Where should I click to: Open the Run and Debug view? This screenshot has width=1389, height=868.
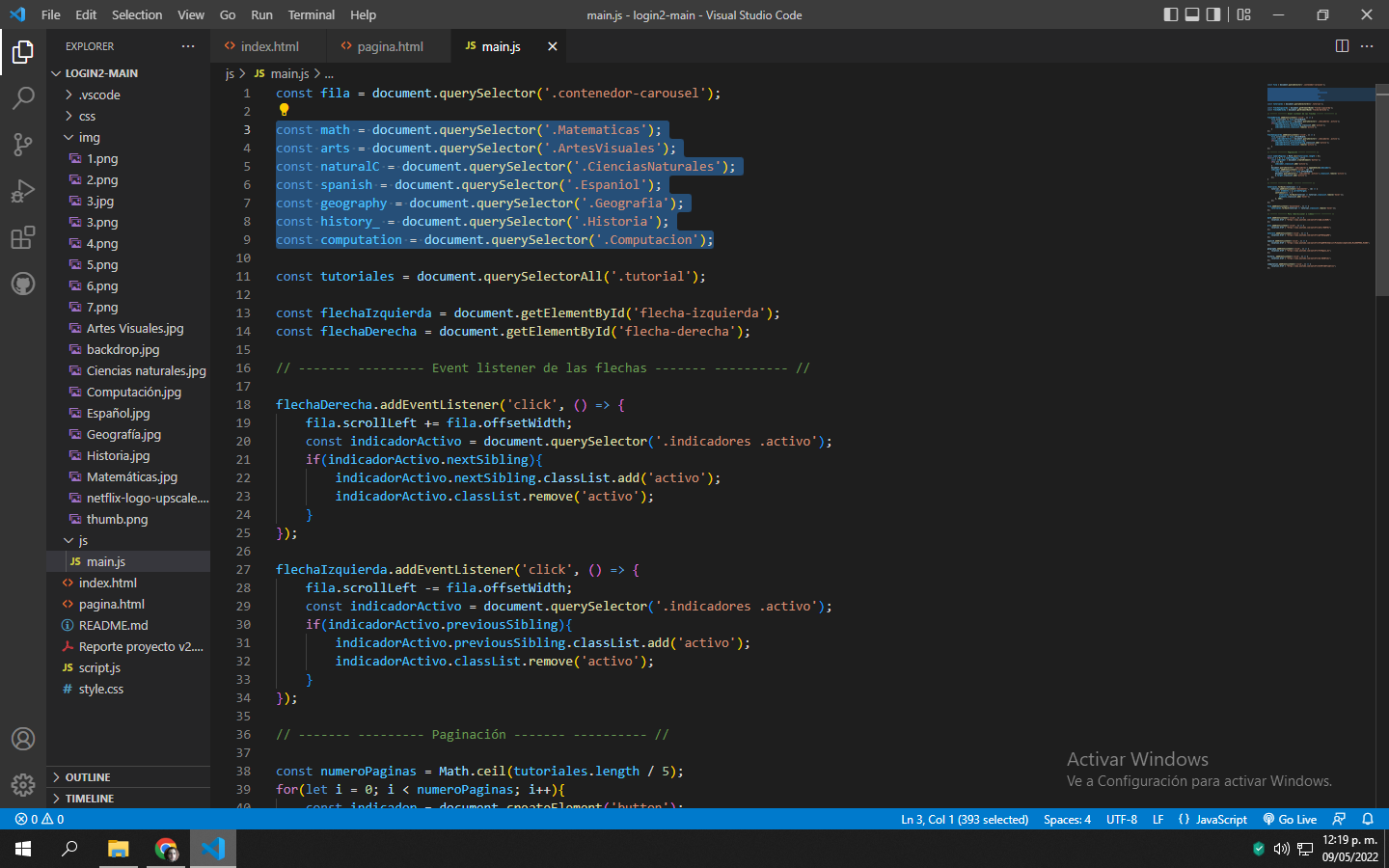(x=23, y=191)
